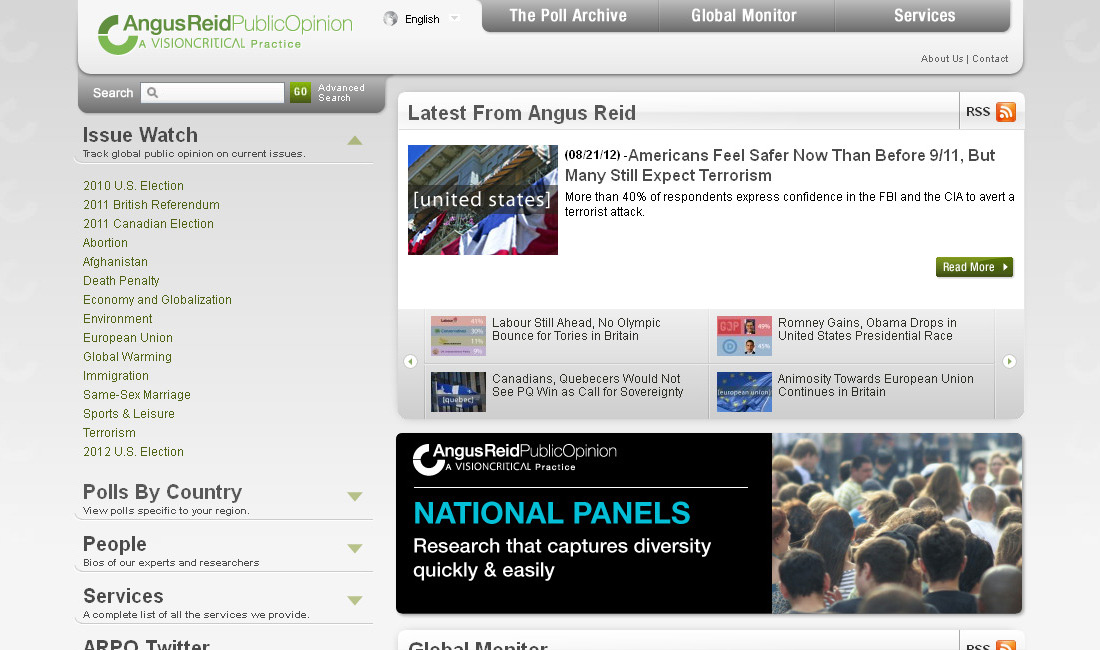
Task: Select the Afghanistan issue link
Action: [115, 262]
